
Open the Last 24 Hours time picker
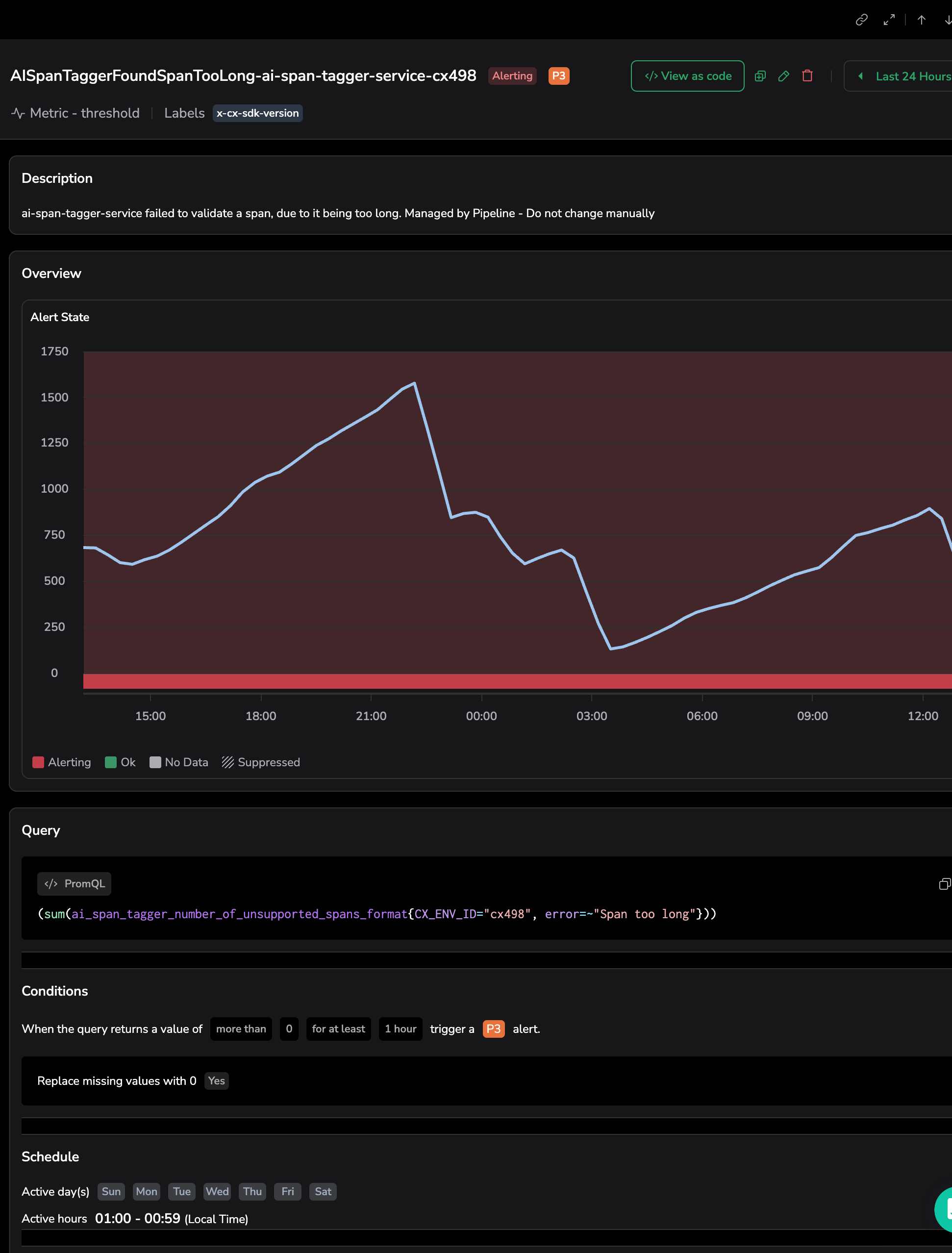point(912,76)
